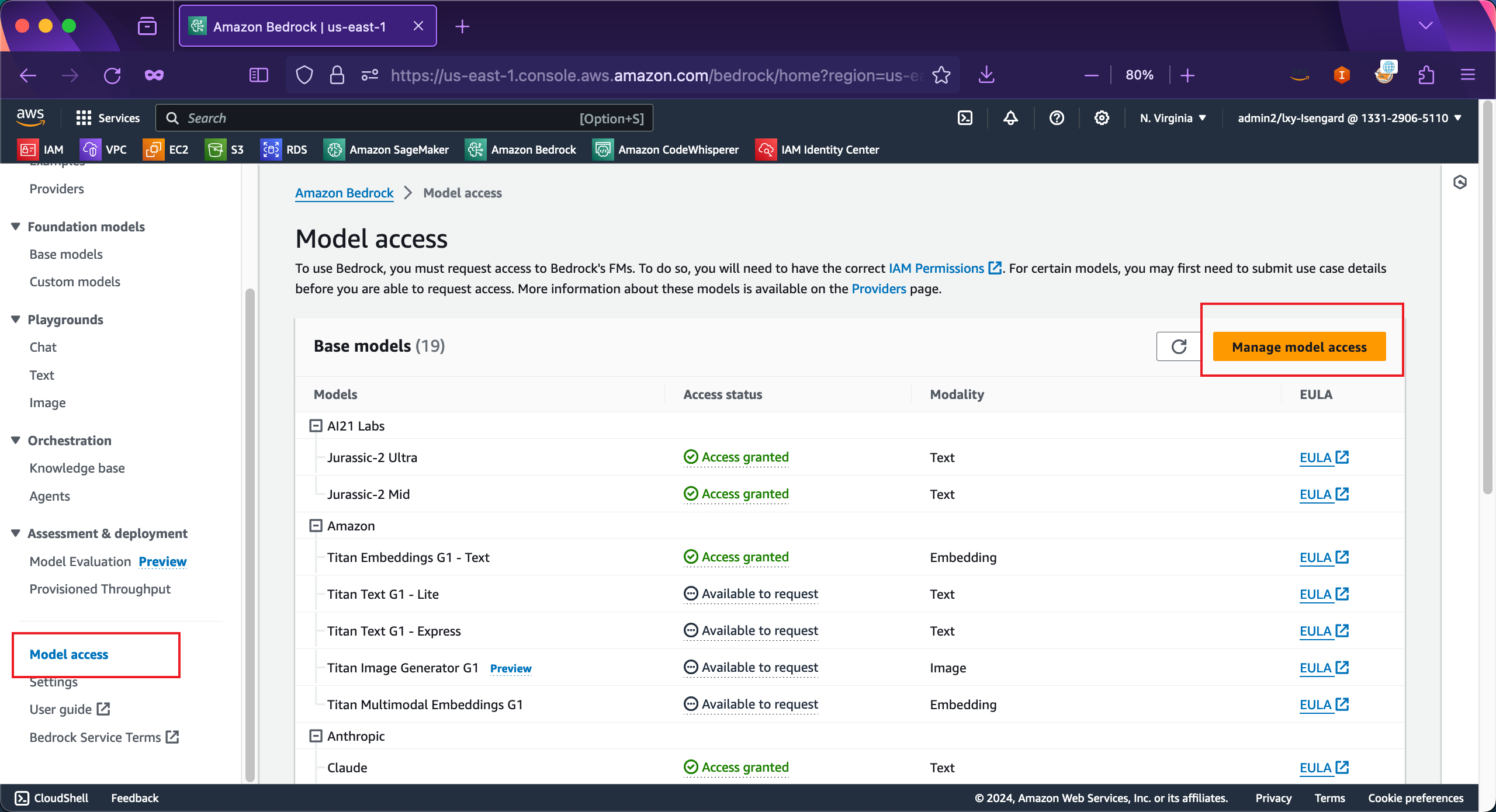Open the Feedback link in the footer
This screenshot has height=812, width=1496.
click(x=134, y=798)
